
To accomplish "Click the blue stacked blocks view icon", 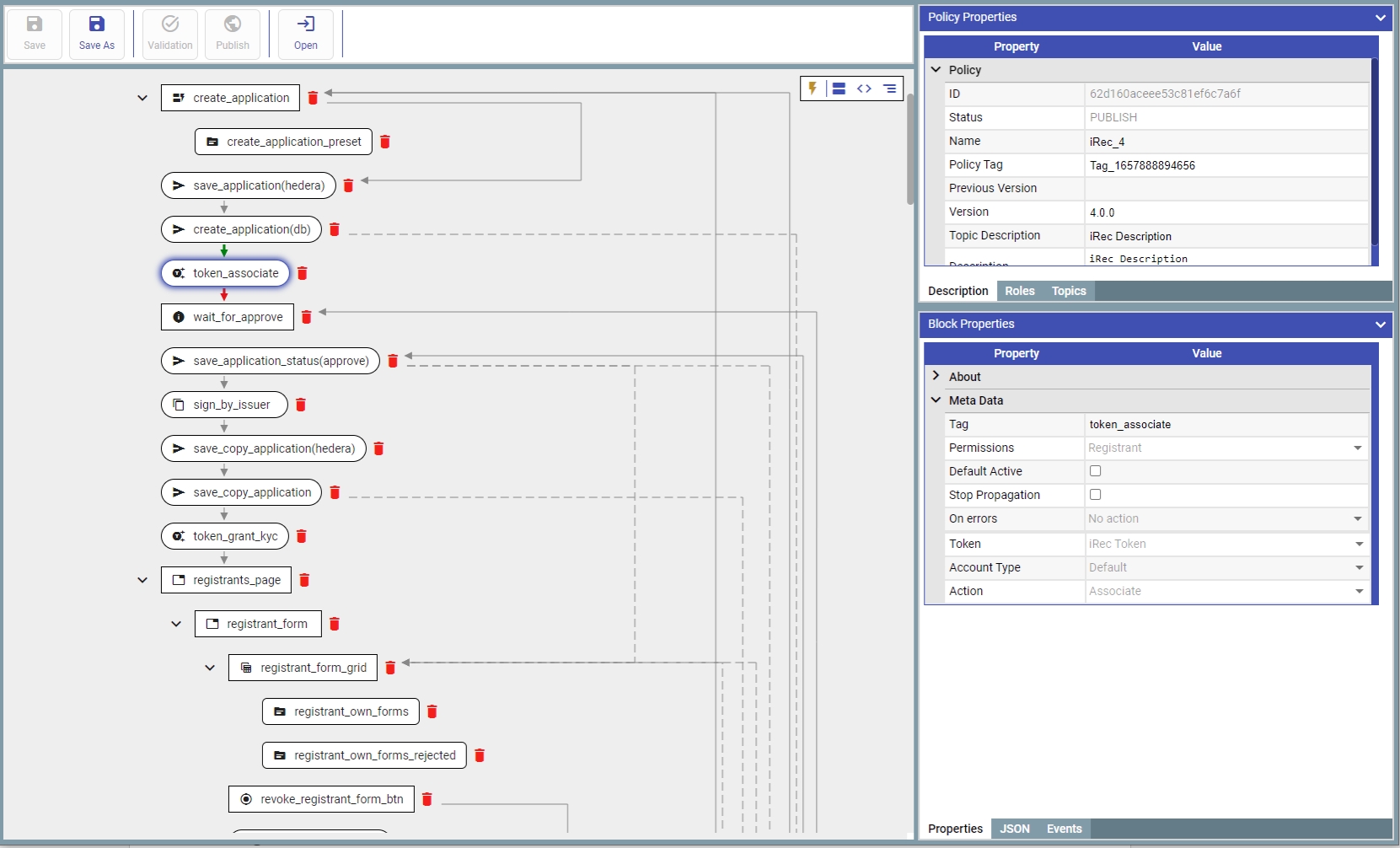I will click(x=839, y=89).
